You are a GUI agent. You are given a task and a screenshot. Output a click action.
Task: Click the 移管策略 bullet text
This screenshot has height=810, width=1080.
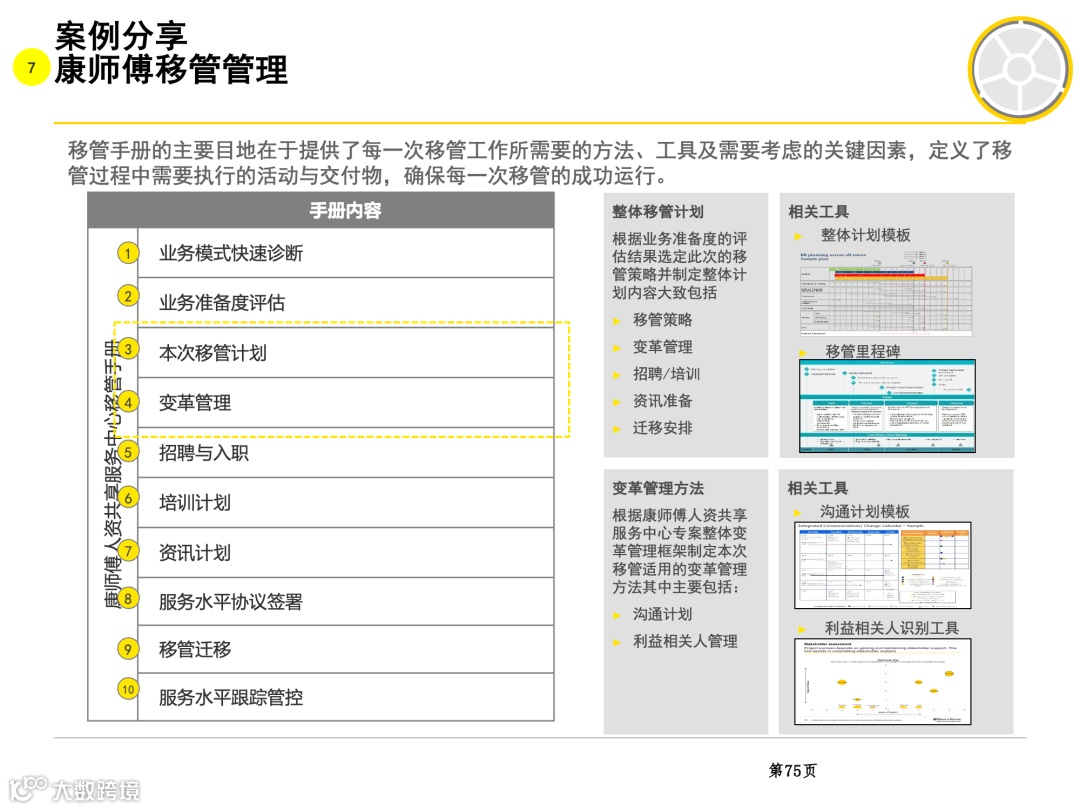(663, 320)
